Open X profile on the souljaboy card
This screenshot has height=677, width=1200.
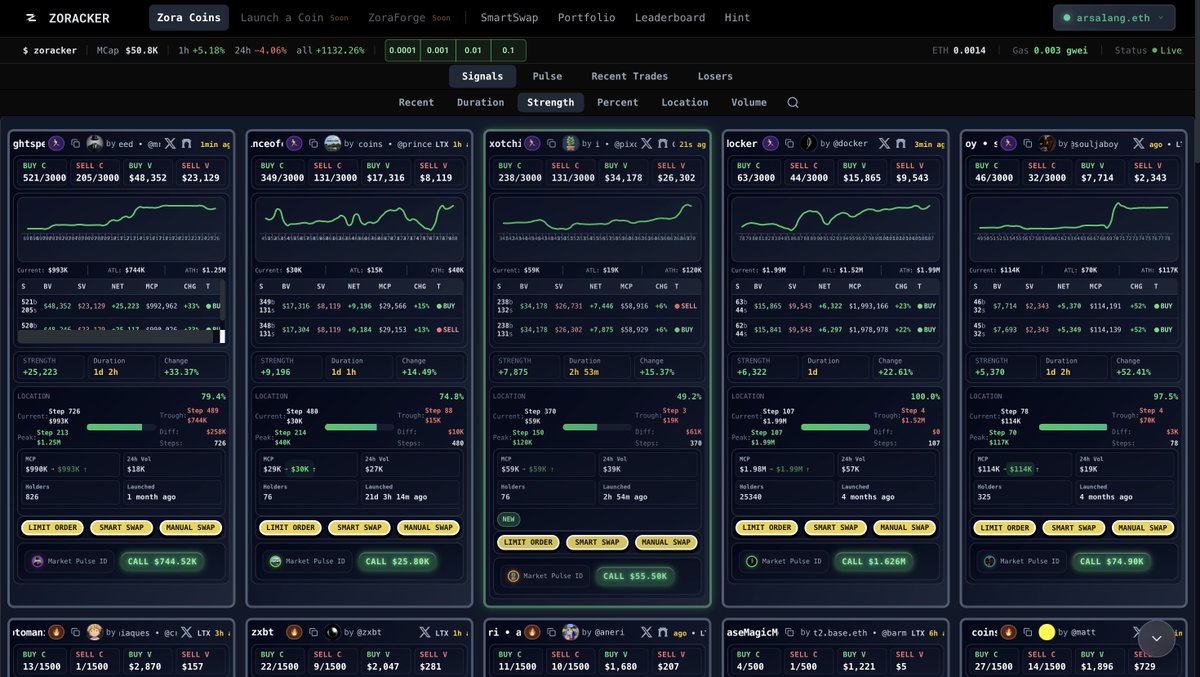coord(1137,144)
